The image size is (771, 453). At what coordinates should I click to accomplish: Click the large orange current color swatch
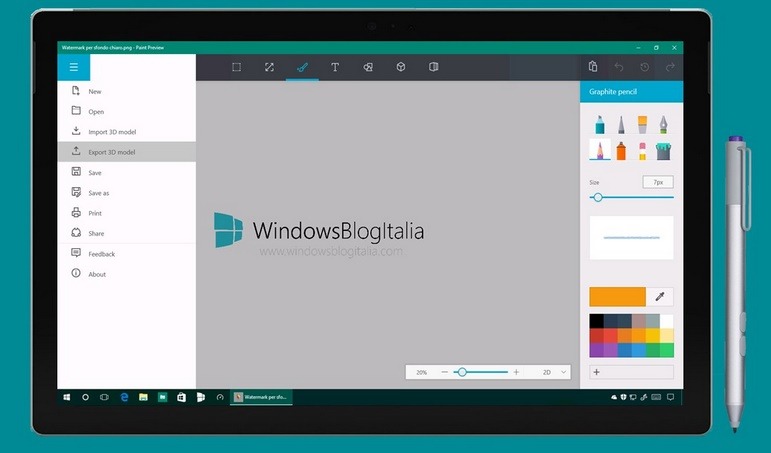[618, 297]
